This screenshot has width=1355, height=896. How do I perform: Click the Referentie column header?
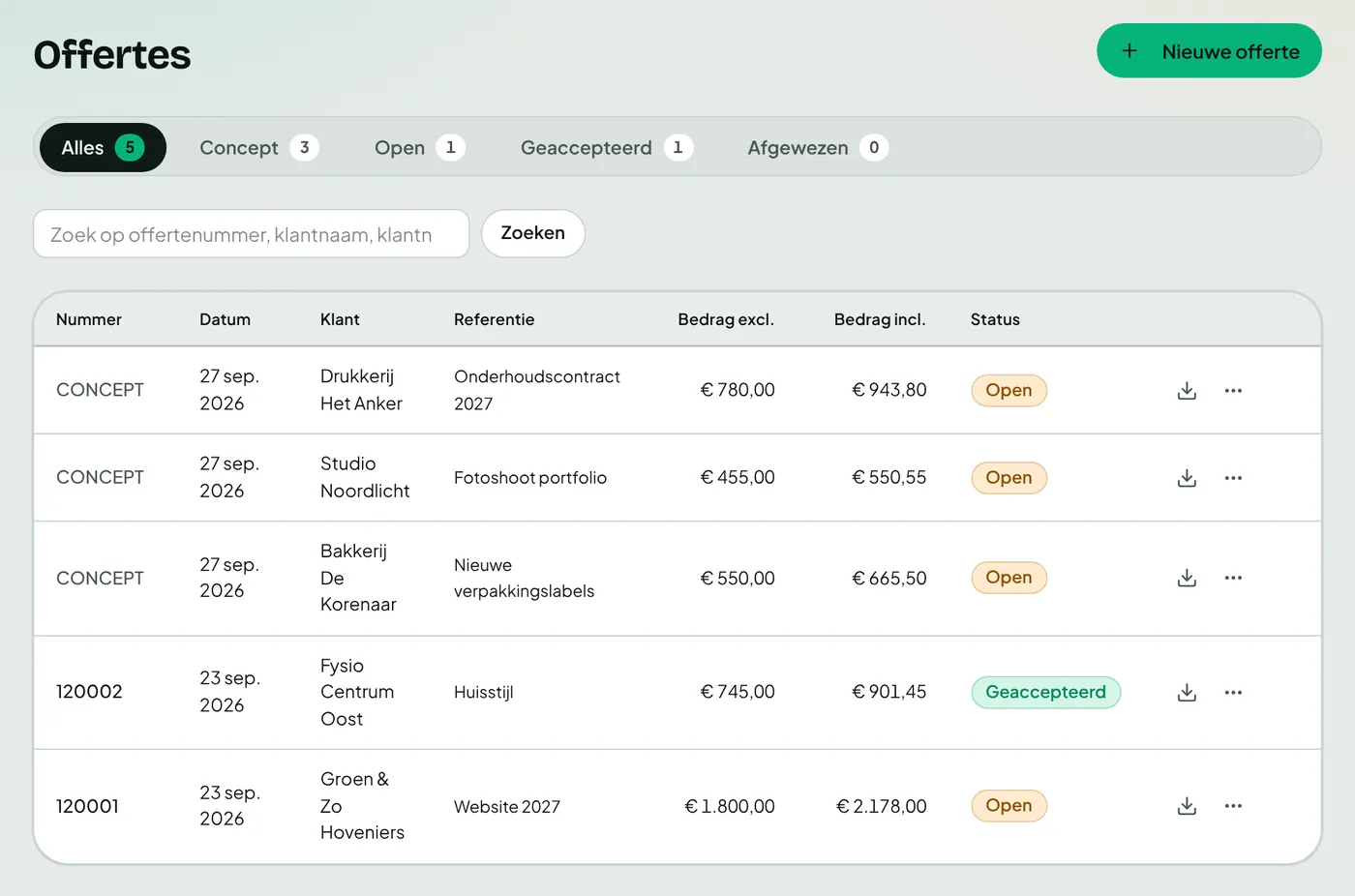click(x=494, y=319)
